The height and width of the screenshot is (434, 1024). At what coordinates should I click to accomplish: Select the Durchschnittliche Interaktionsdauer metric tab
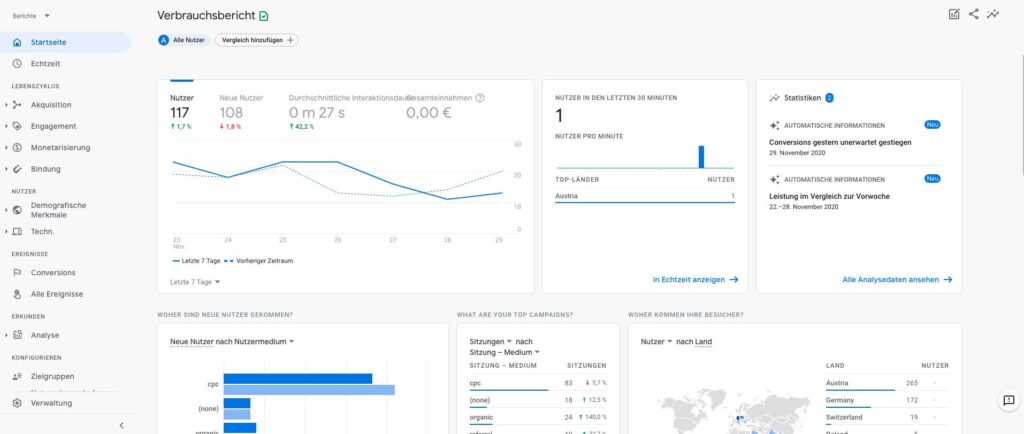click(346, 111)
